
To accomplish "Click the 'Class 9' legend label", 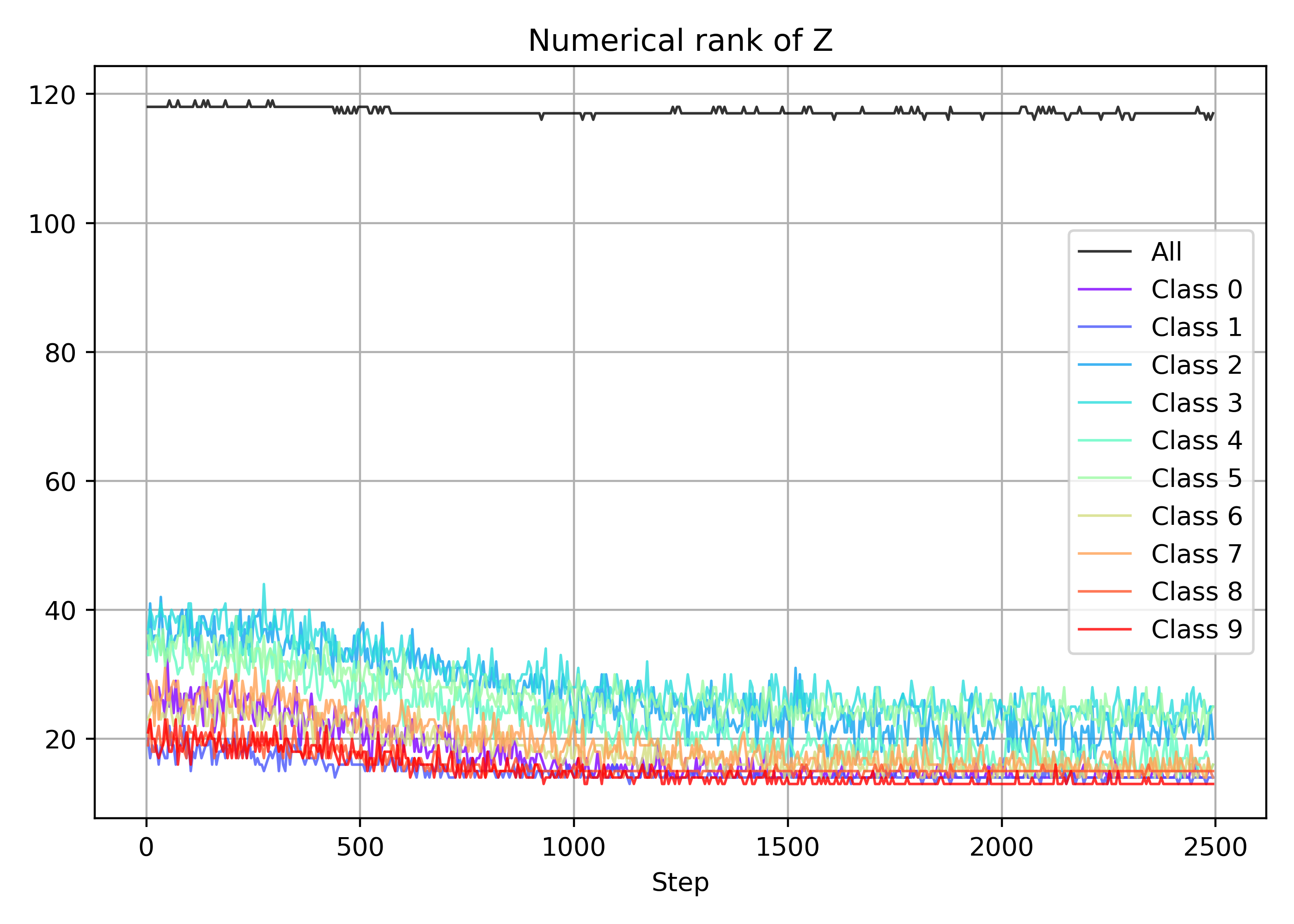I will 1196,629.
